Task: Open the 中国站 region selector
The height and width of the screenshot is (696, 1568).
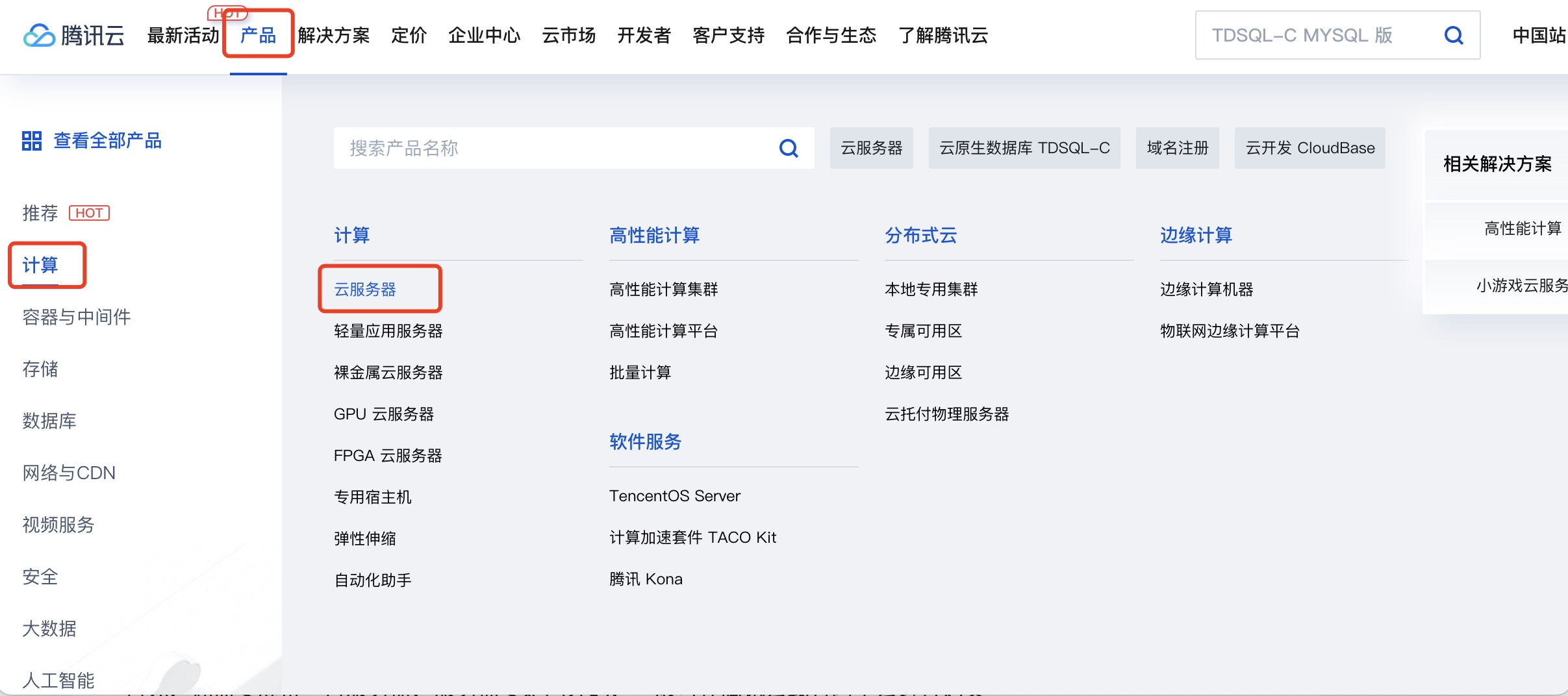Action: click(1539, 35)
